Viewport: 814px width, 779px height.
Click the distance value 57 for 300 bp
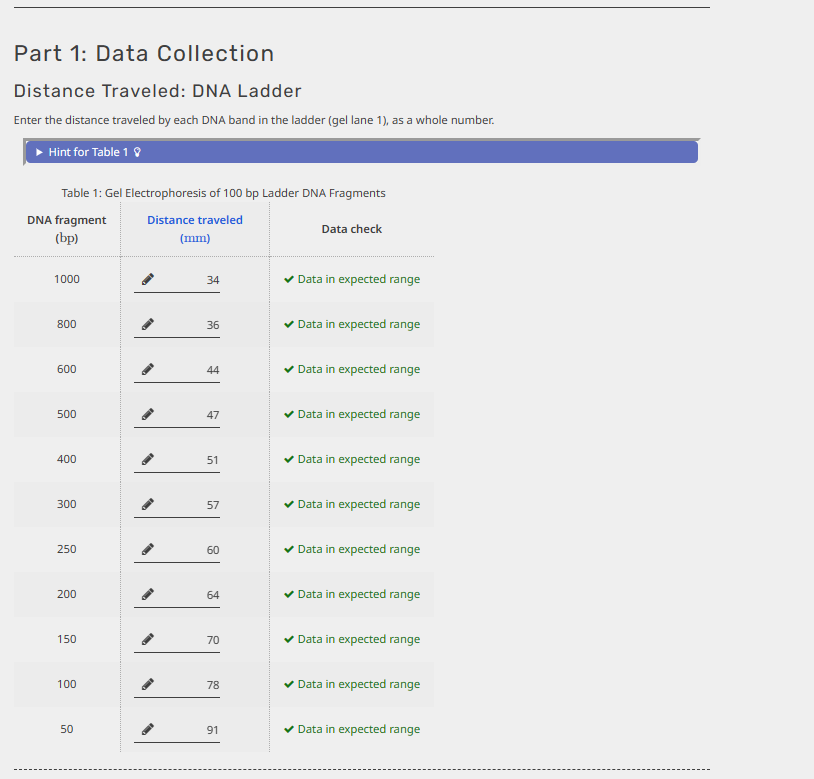click(195, 505)
